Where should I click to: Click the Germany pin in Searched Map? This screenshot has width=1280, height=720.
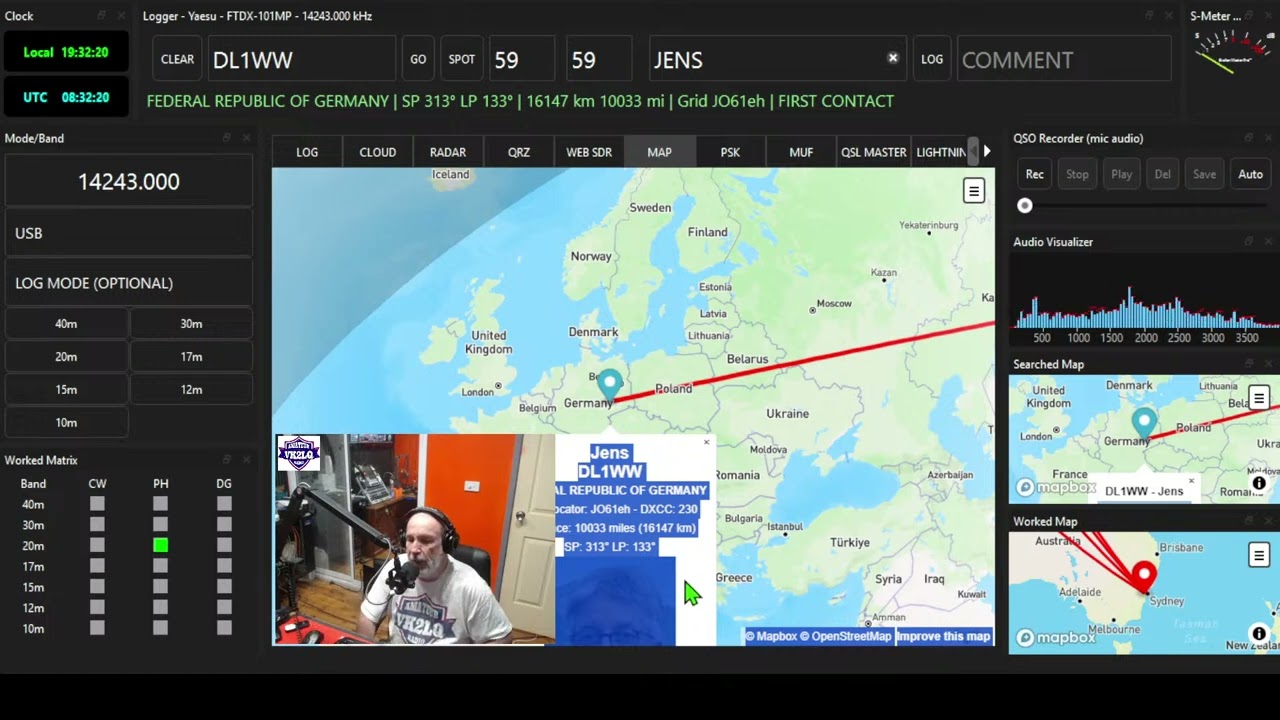pyautogui.click(x=1144, y=423)
